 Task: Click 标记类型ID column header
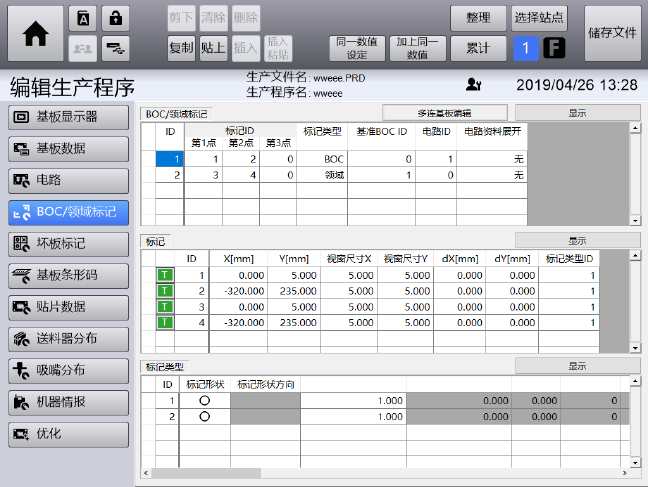569,258
